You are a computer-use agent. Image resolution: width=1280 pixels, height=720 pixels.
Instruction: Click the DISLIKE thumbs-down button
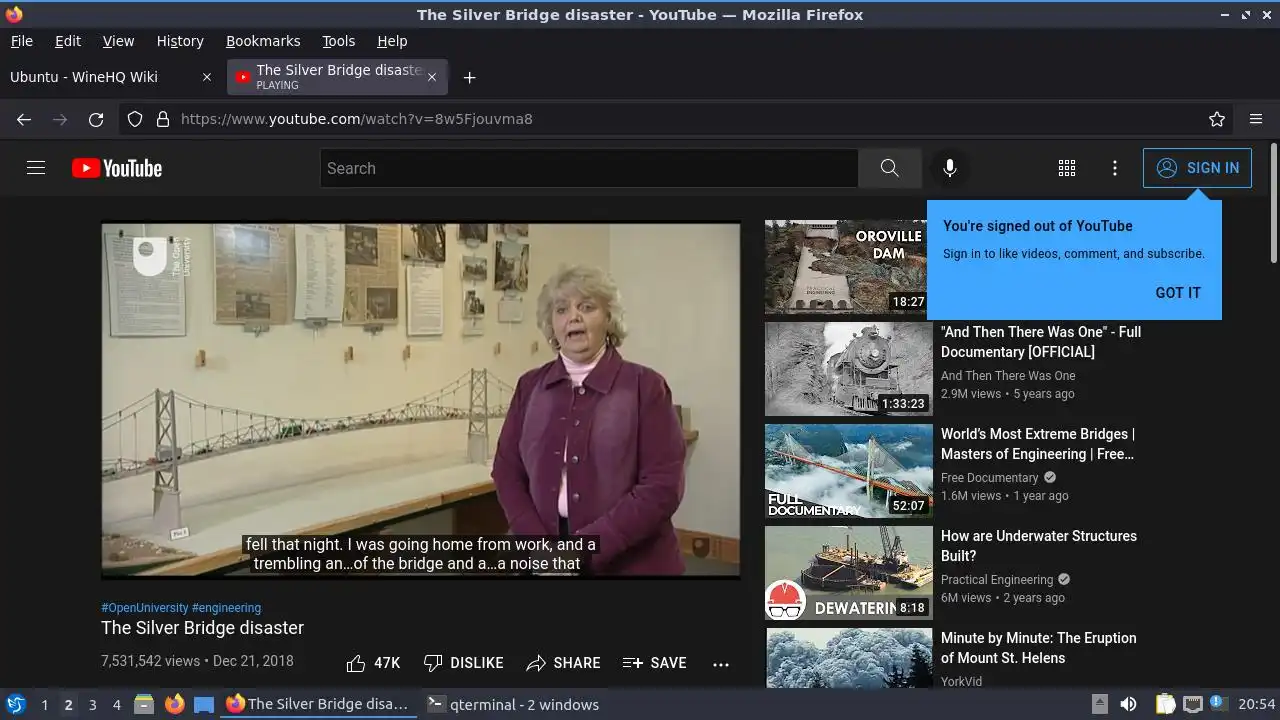(463, 663)
